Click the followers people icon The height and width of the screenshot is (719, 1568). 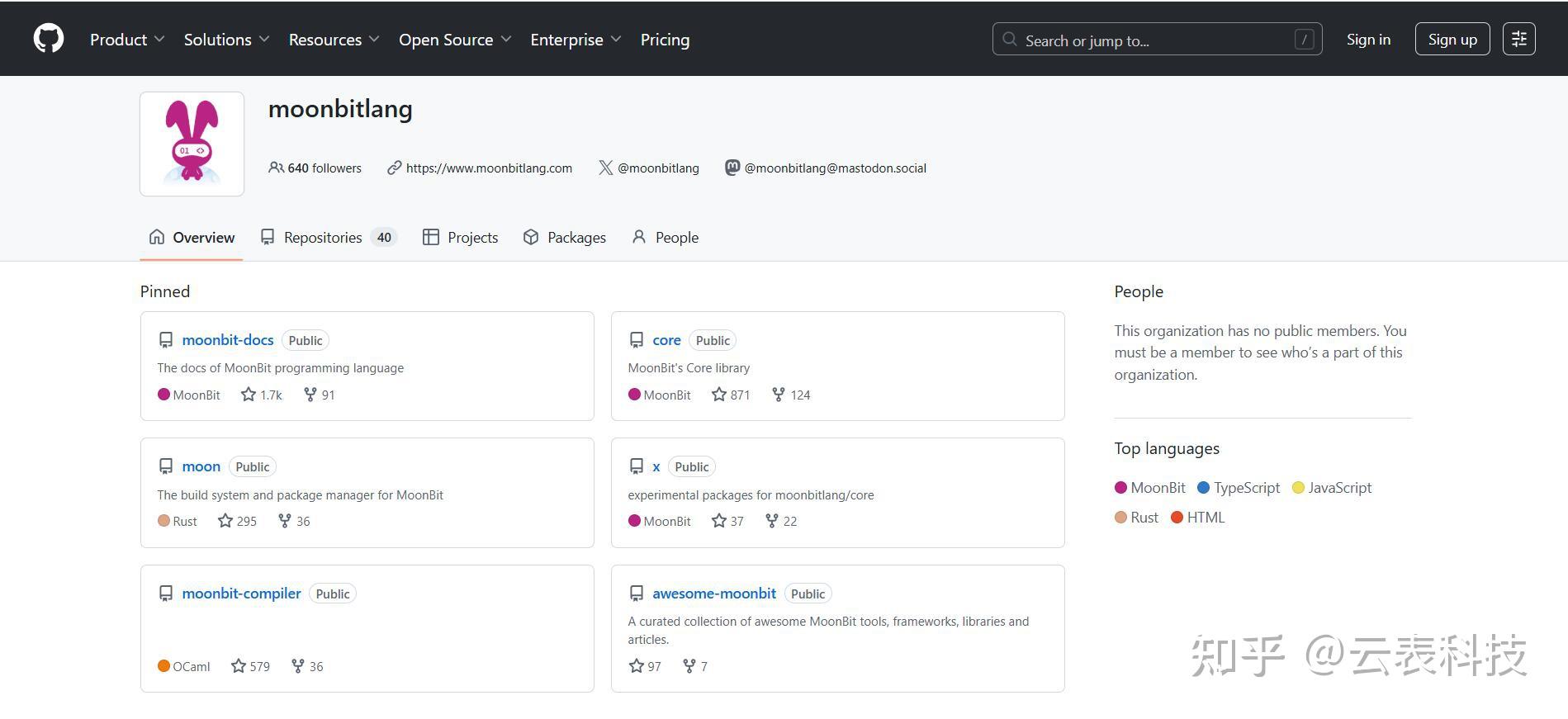pyautogui.click(x=277, y=168)
